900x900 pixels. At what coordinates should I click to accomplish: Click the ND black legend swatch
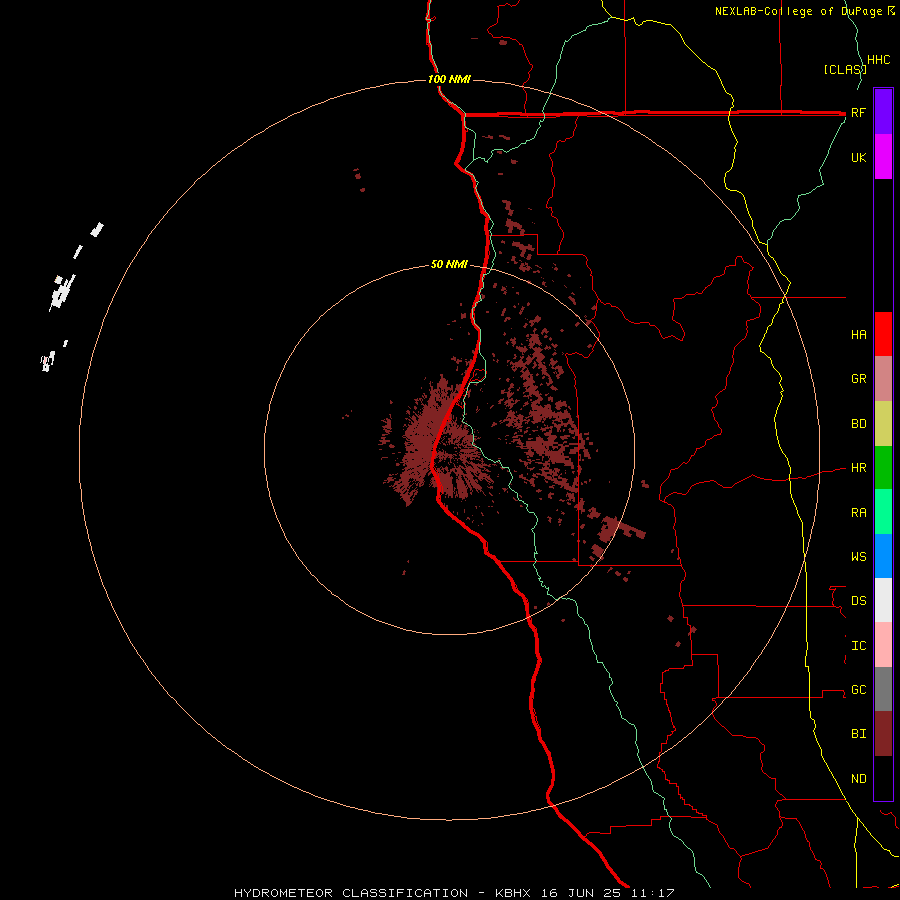pos(883,778)
